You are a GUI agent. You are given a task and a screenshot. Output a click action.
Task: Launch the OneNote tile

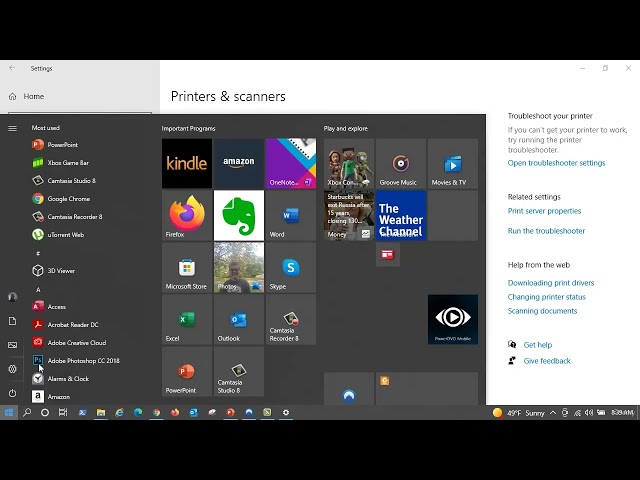(291, 163)
